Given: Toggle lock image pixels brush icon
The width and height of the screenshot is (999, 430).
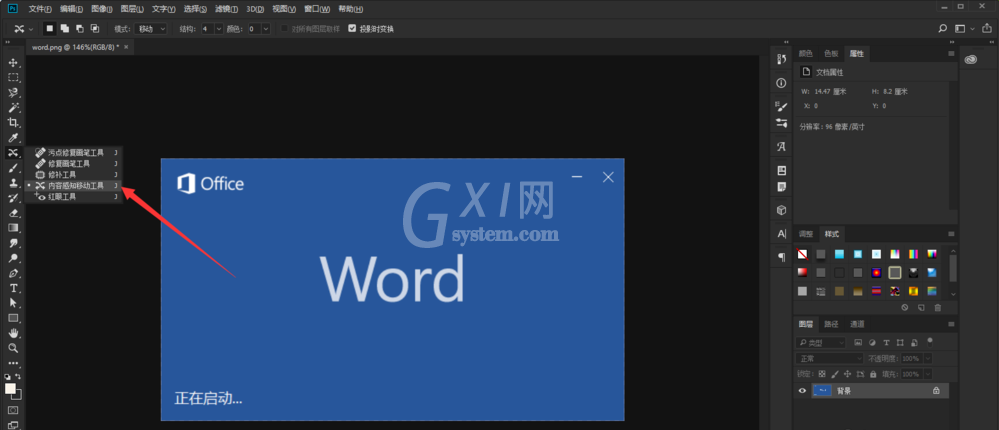Looking at the screenshot, I should point(835,374).
